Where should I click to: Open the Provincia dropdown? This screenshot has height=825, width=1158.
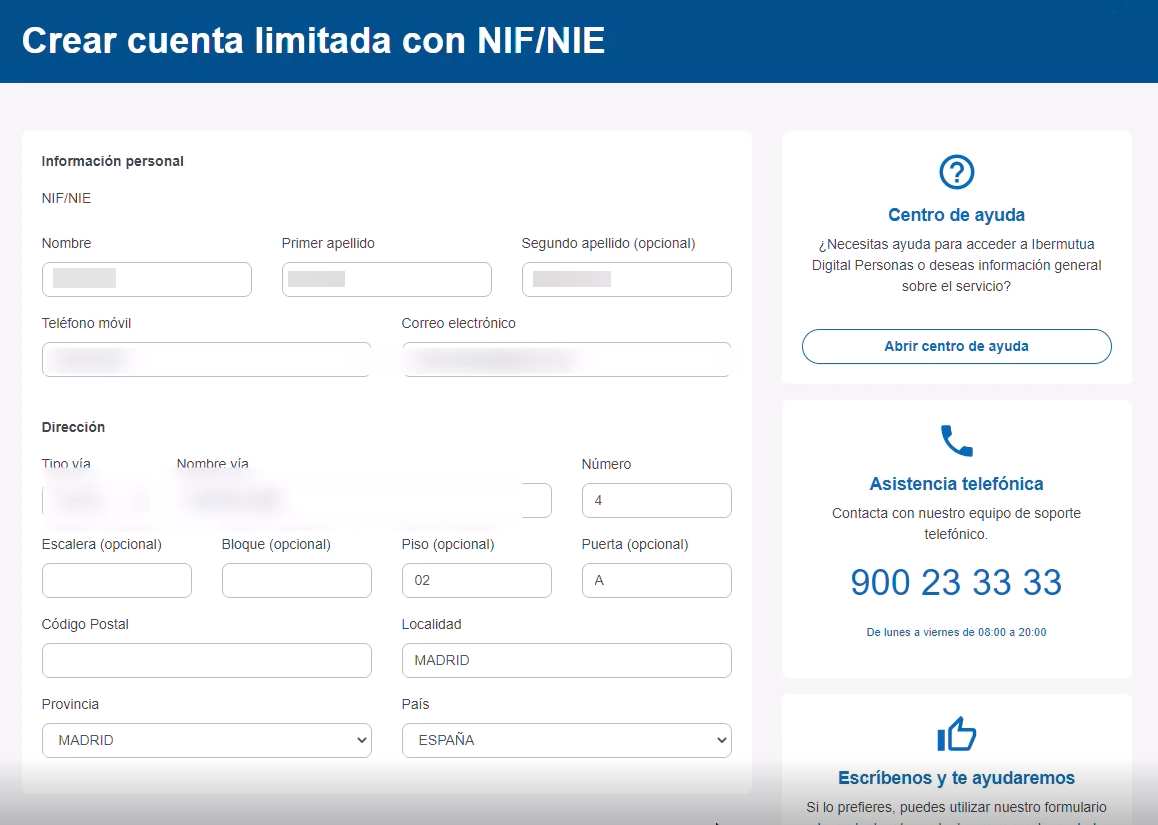(206, 741)
